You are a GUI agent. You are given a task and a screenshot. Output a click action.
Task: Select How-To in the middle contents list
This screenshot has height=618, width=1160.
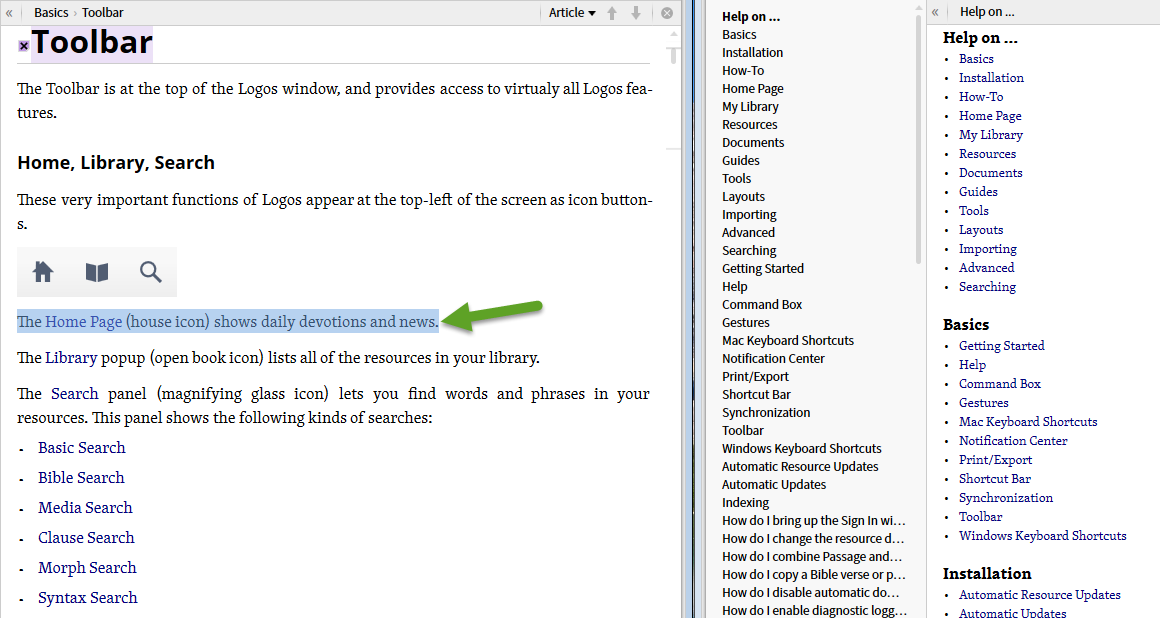coord(743,70)
